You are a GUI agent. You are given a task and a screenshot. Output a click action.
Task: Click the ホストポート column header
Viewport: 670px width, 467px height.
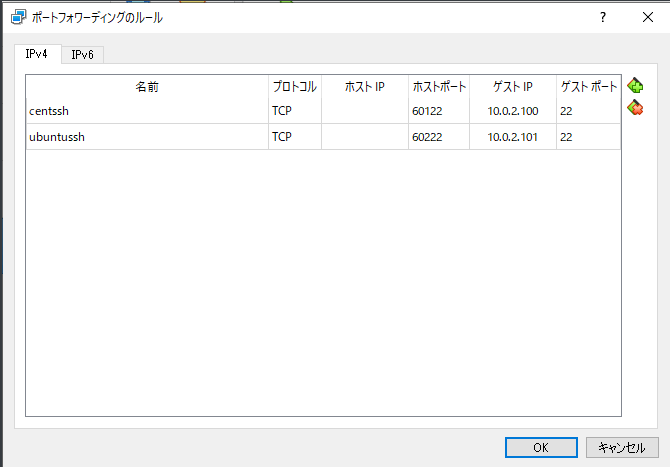[439, 87]
